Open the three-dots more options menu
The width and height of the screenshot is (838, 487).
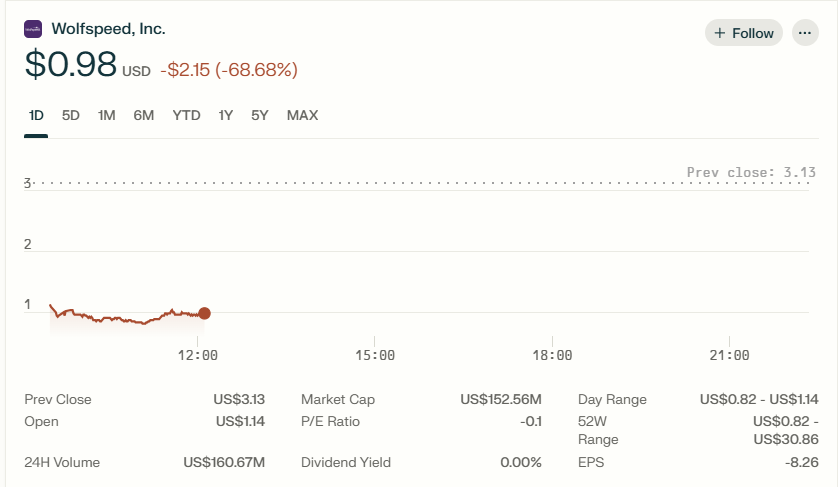(x=805, y=33)
